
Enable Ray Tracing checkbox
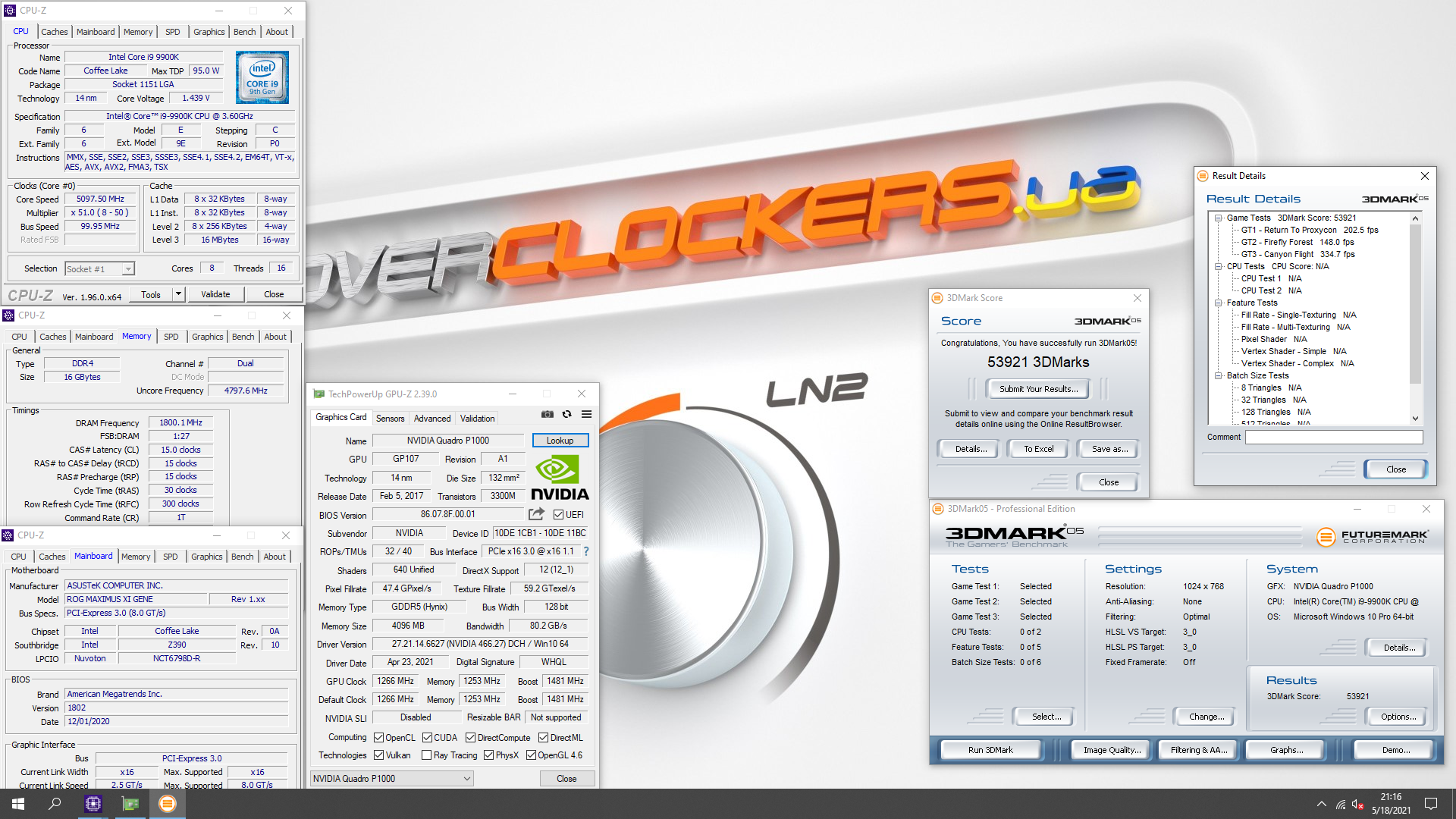[426, 755]
